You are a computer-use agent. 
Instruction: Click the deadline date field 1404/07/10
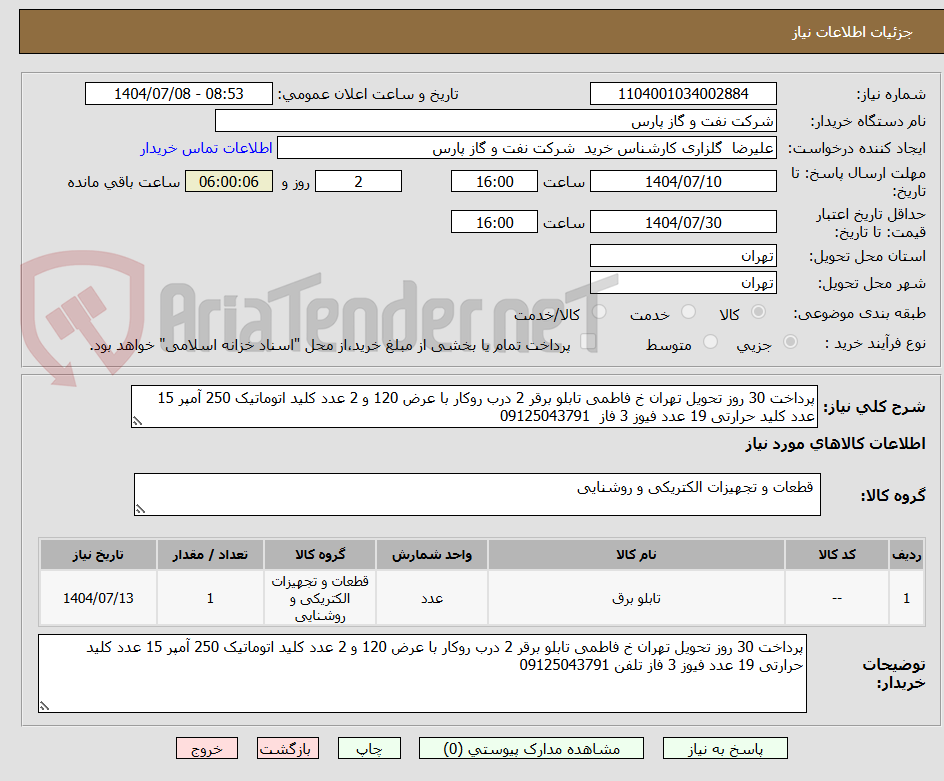683,181
